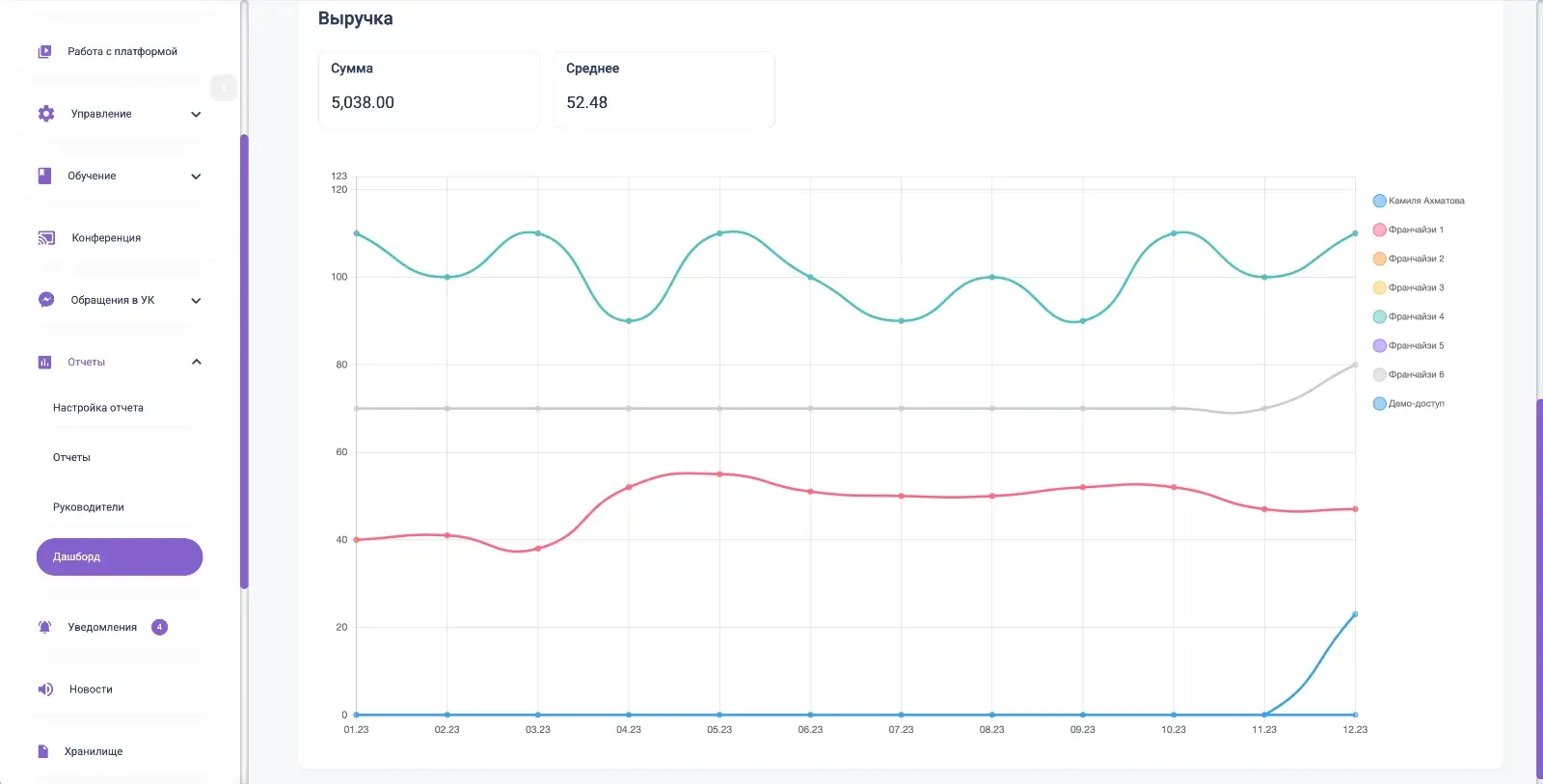This screenshot has width=1543, height=784.
Task: Click the Отчеты bar chart icon
Action: point(44,363)
